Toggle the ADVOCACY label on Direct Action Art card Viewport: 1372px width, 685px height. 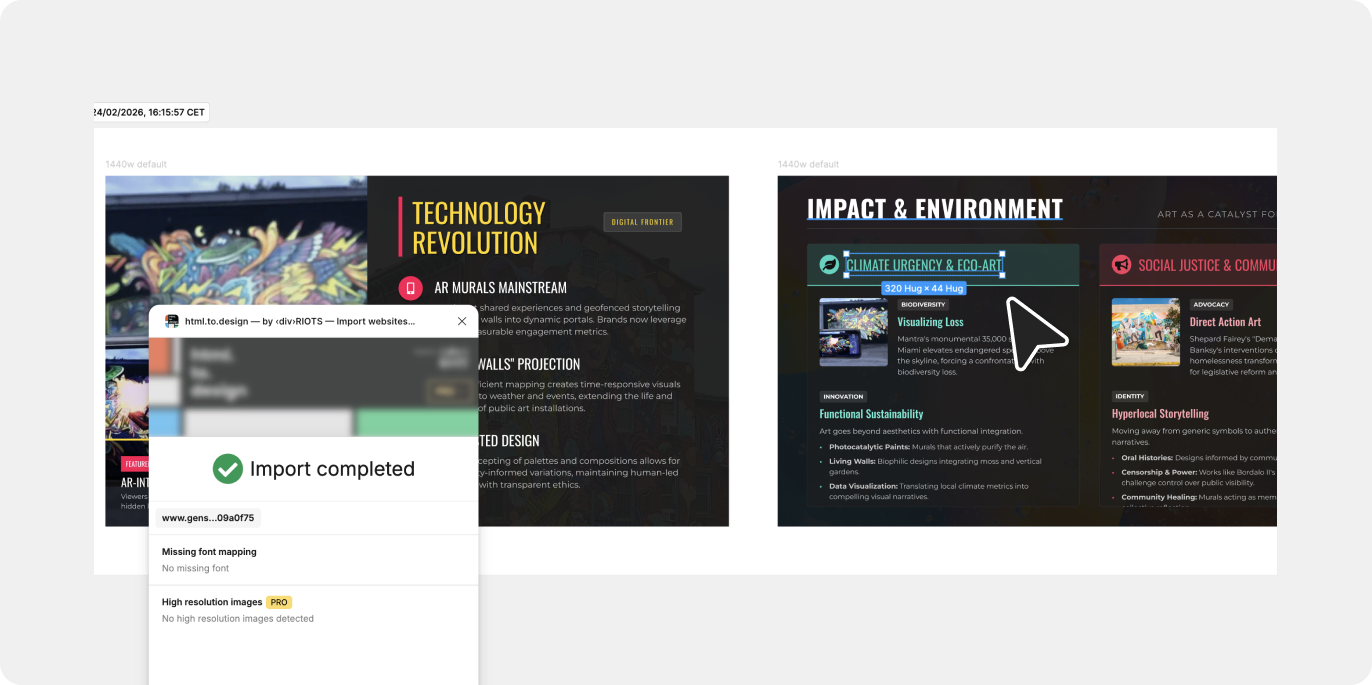tap(1210, 304)
